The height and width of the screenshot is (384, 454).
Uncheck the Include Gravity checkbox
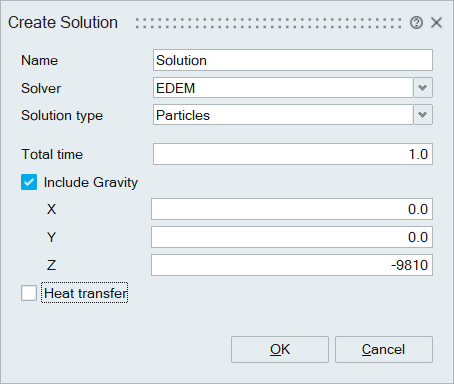[x=29, y=182]
